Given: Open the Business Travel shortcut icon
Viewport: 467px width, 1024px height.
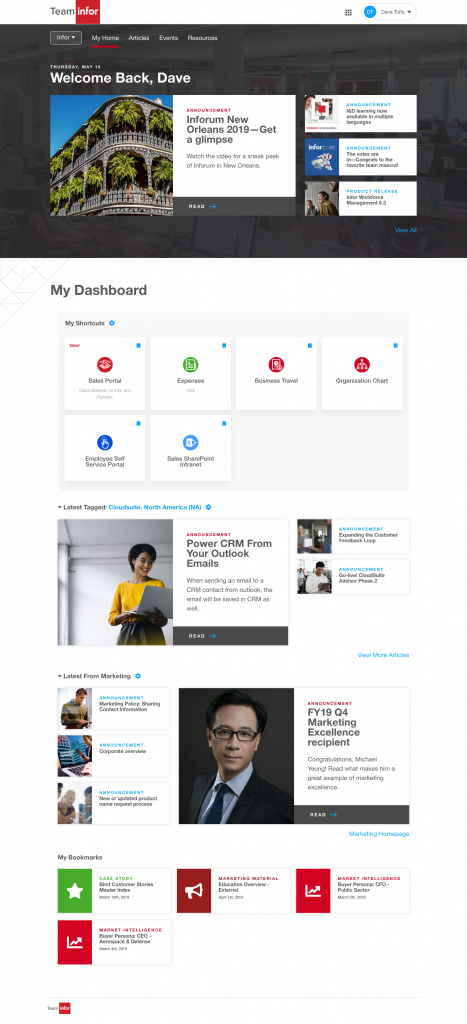Looking at the screenshot, I should click(x=276, y=364).
